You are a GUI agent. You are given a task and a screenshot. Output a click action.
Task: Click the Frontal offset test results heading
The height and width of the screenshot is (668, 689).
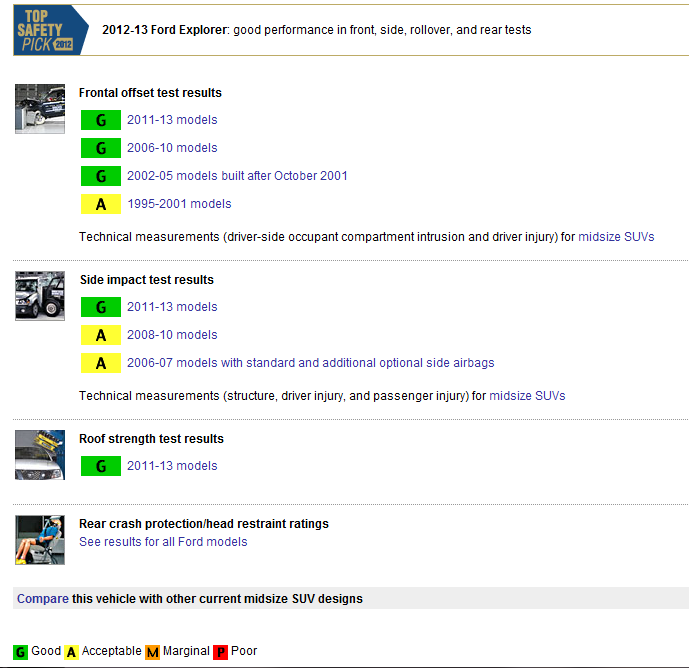pos(150,93)
